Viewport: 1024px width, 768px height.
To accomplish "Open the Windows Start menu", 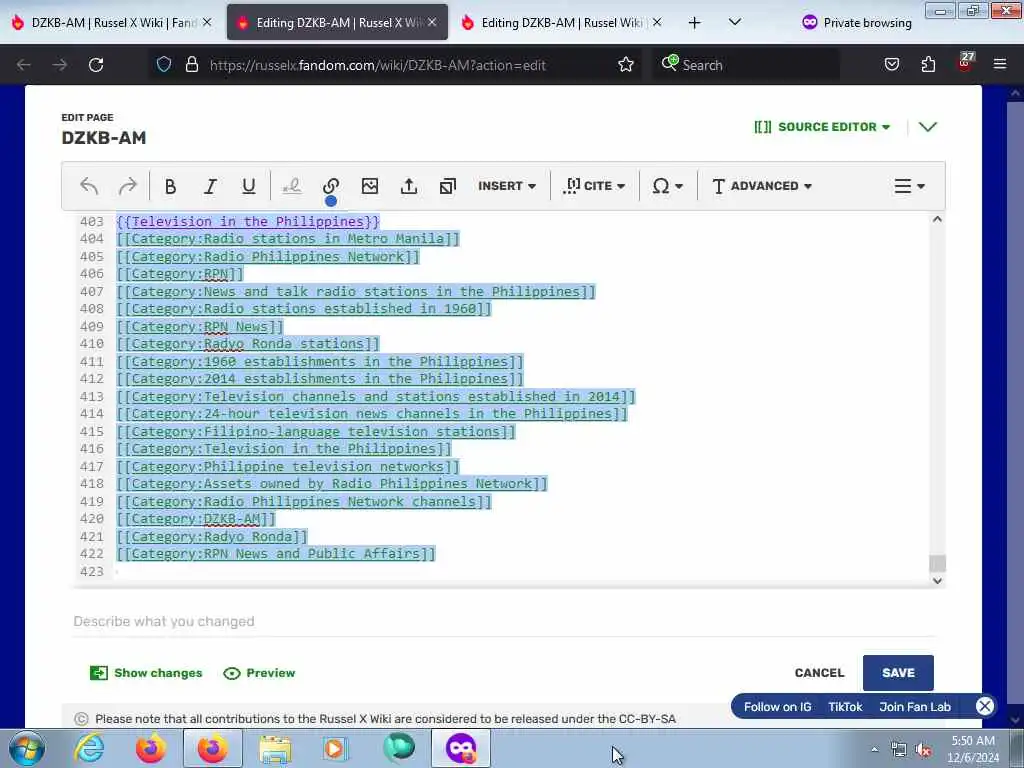I will click(27, 748).
